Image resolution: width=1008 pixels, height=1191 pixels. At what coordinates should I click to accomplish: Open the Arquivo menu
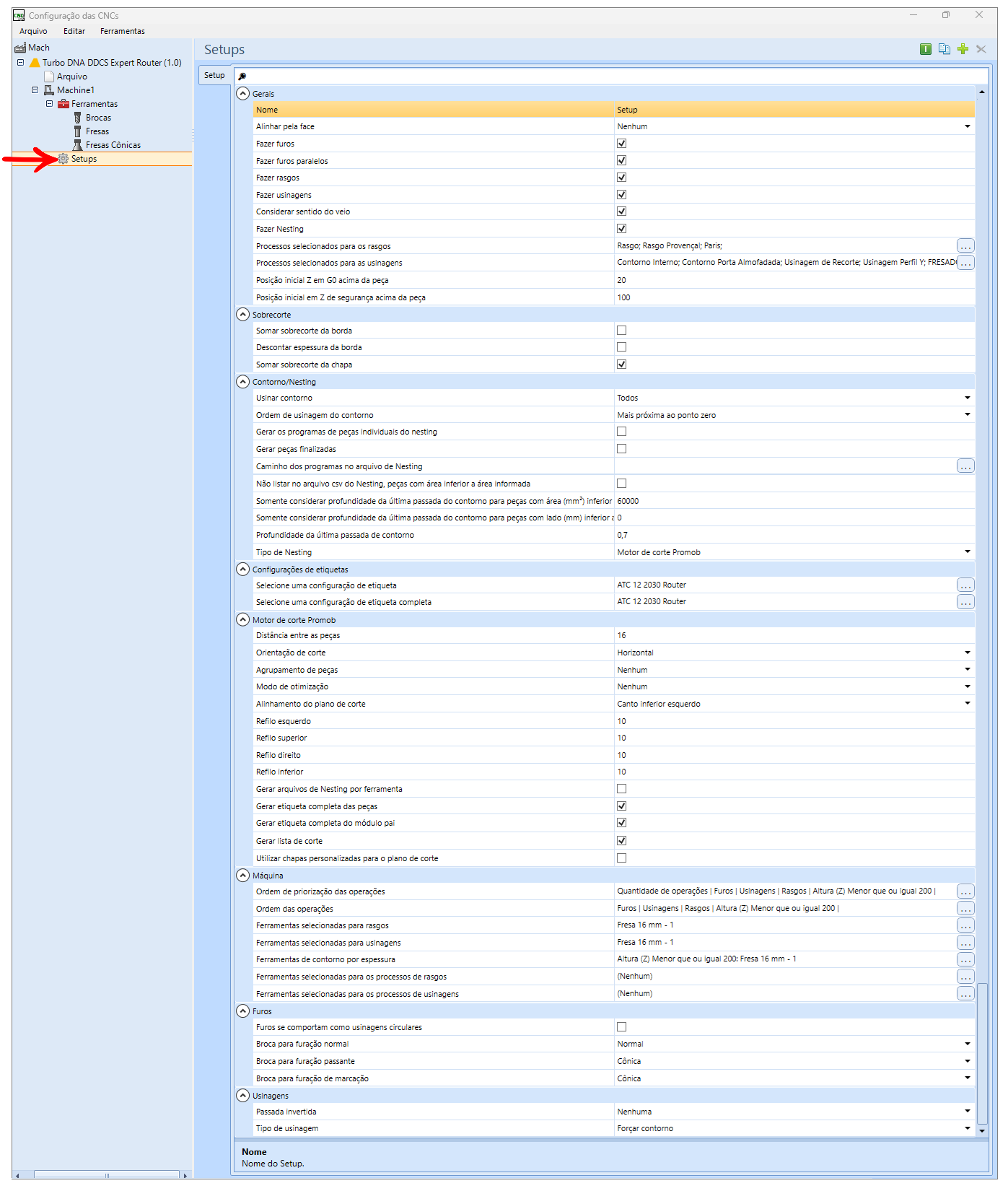[33, 31]
